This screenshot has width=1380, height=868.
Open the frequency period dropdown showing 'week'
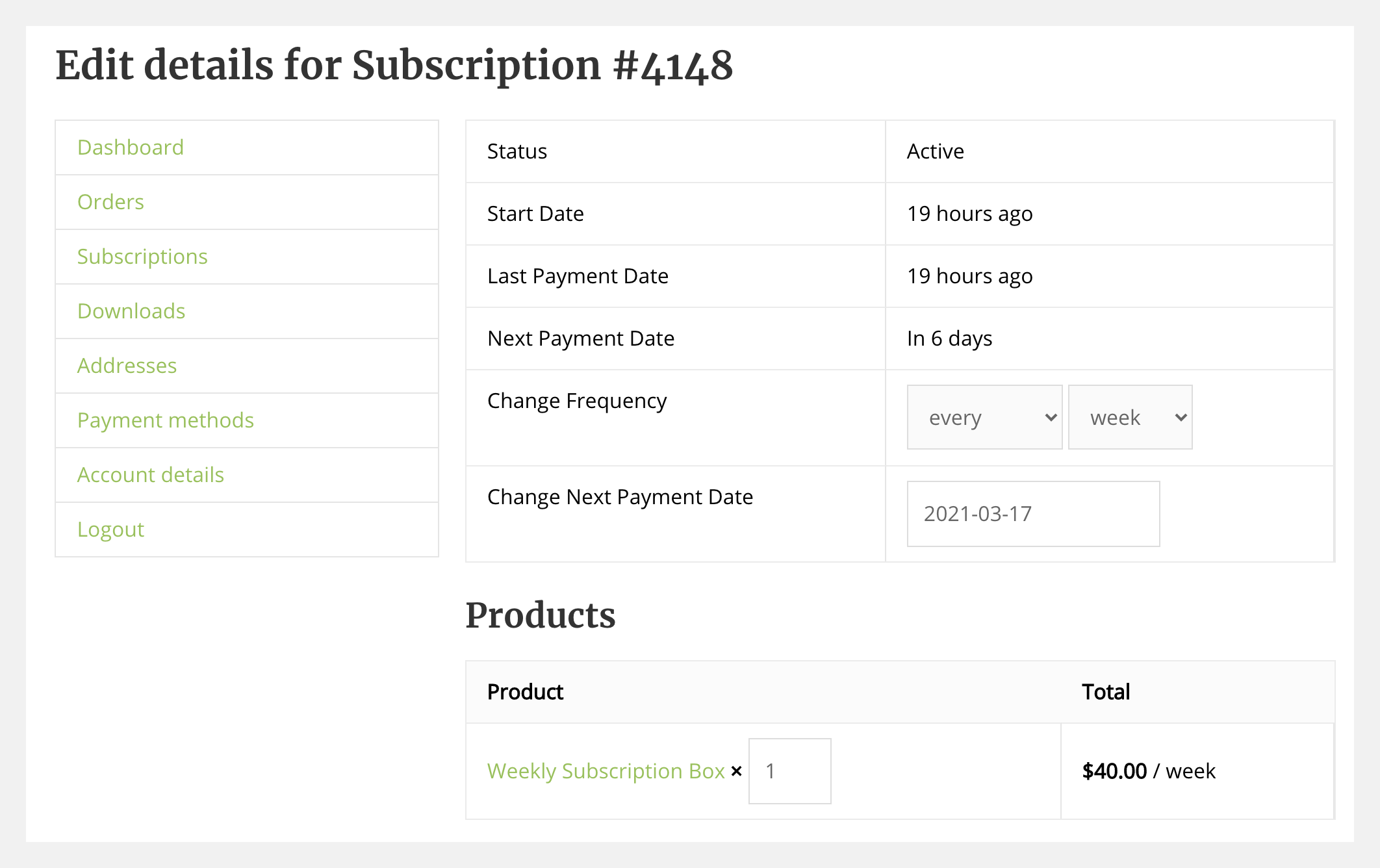(1129, 417)
